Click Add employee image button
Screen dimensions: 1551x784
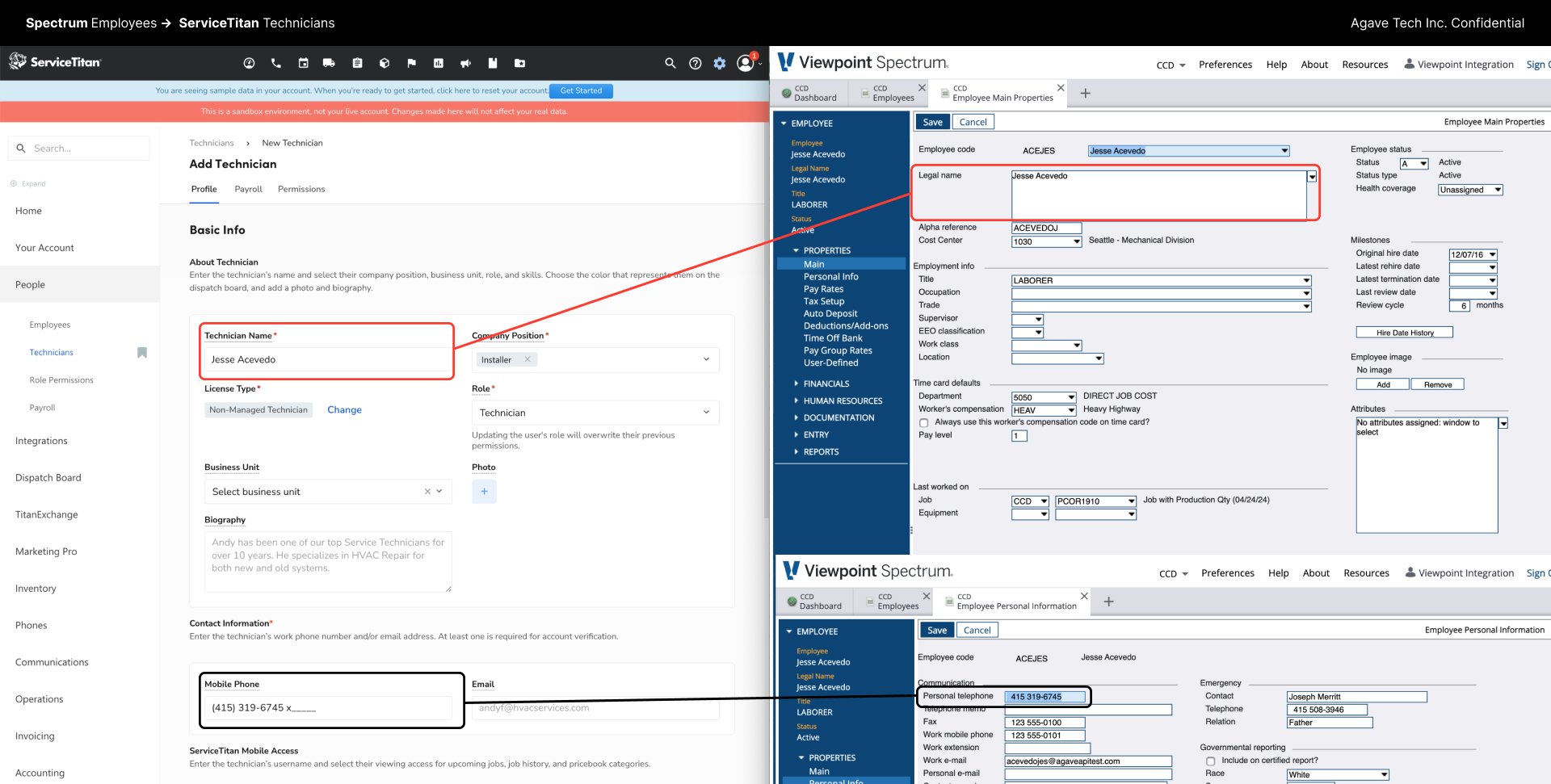[x=1383, y=384]
